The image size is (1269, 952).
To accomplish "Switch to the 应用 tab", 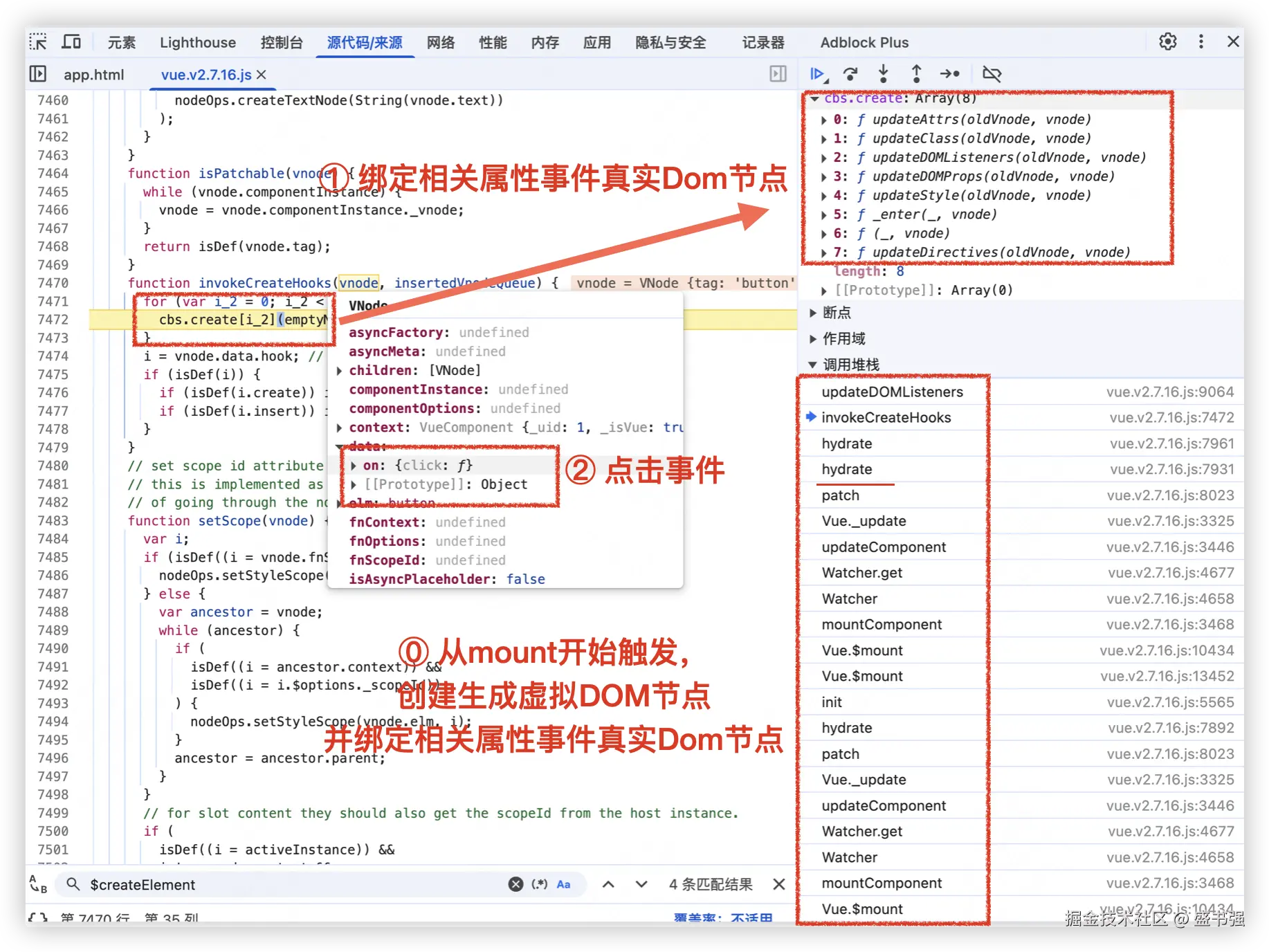I will (597, 43).
